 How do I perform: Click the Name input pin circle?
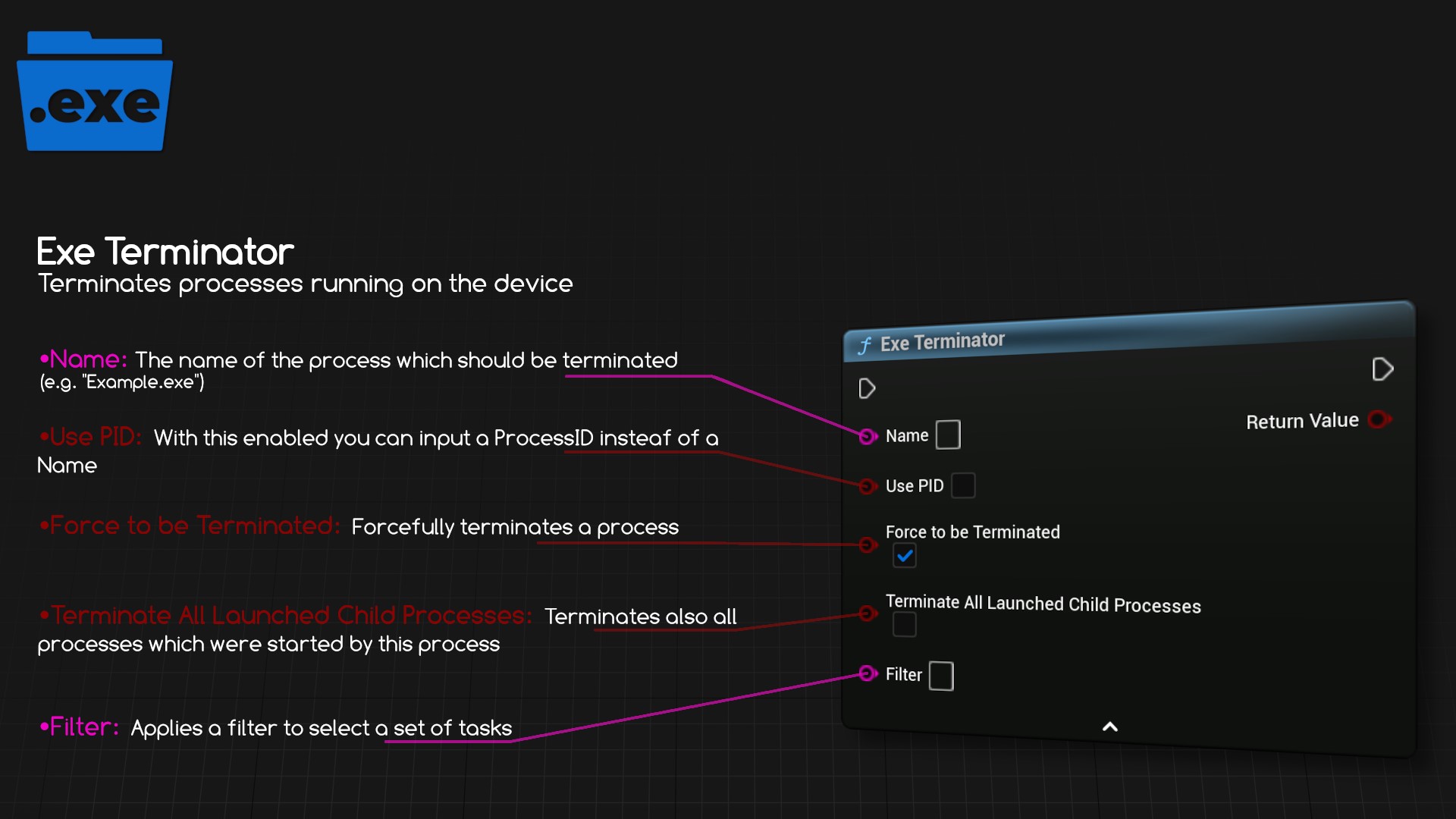[x=867, y=436]
